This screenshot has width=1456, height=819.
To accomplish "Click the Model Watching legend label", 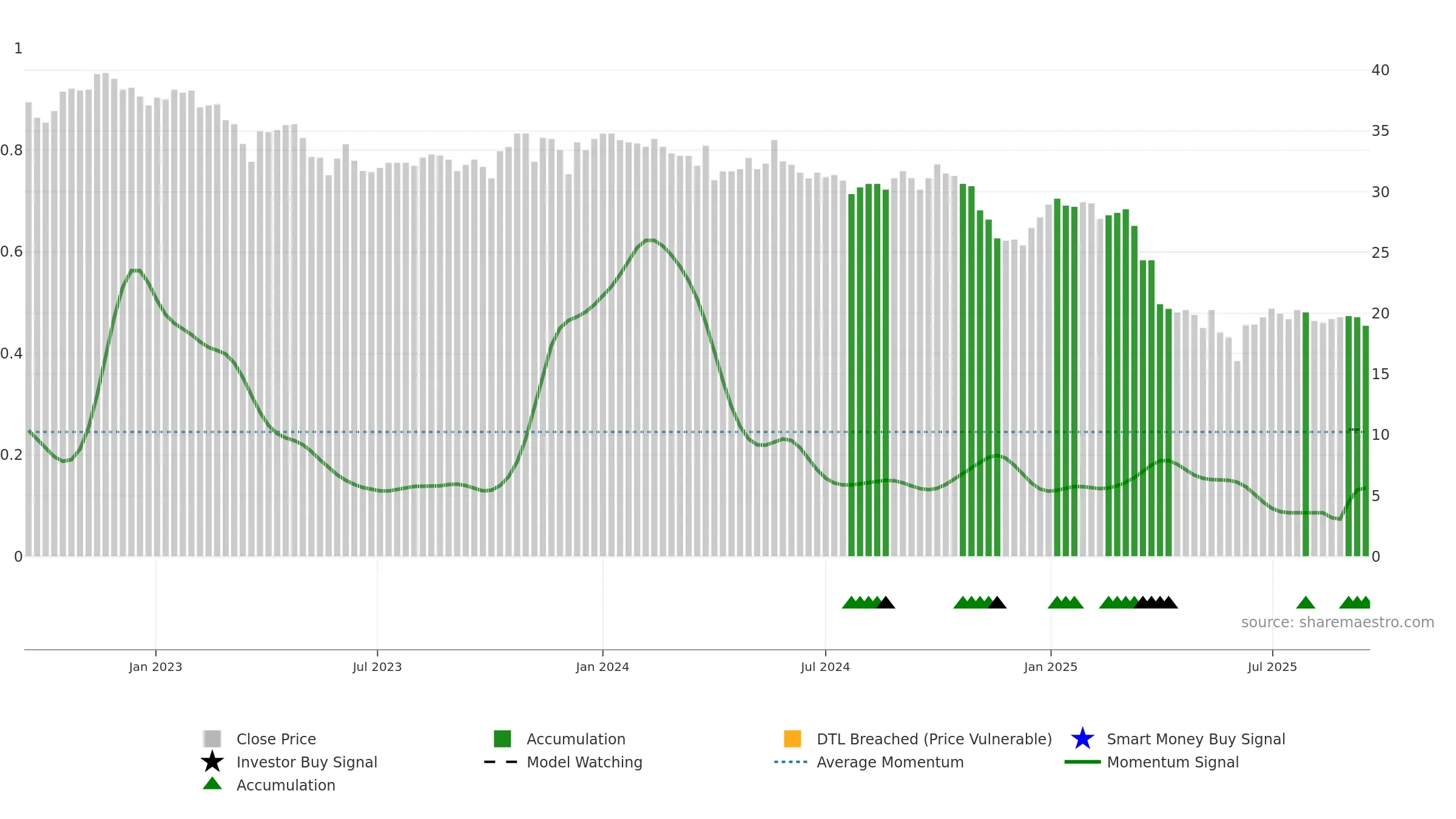I will 584,762.
